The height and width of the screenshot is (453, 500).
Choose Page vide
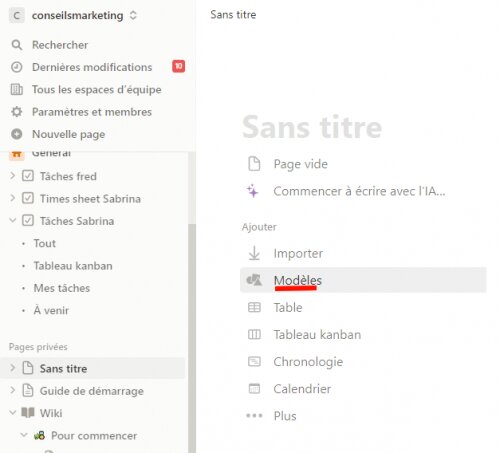pyautogui.click(x=301, y=164)
